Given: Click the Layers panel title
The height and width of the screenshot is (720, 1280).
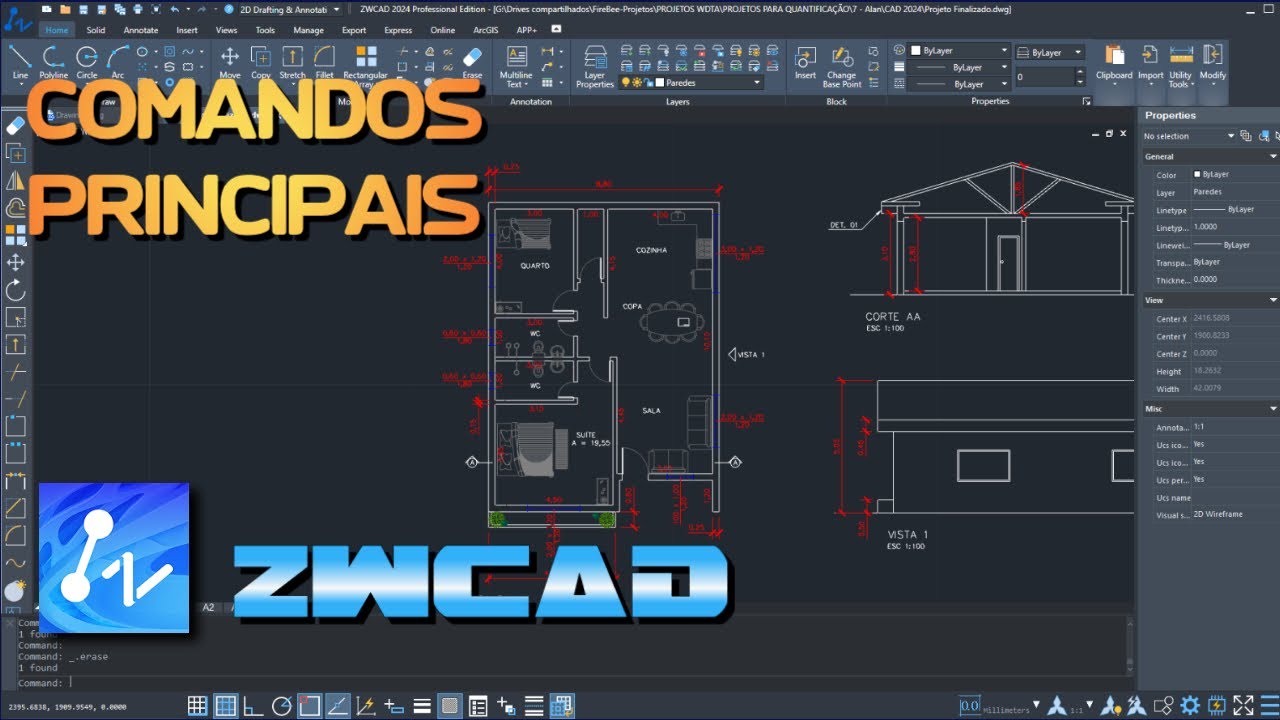Looking at the screenshot, I should [678, 102].
